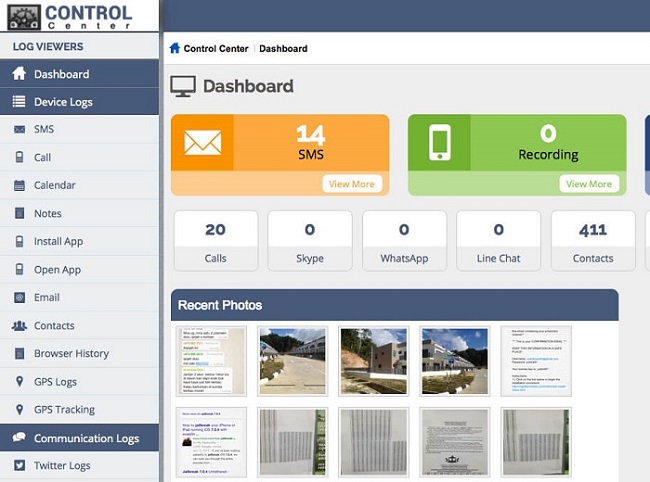The image size is (650, 482).
Task: Open Browser History in sidebar
Action: point(71,354)
